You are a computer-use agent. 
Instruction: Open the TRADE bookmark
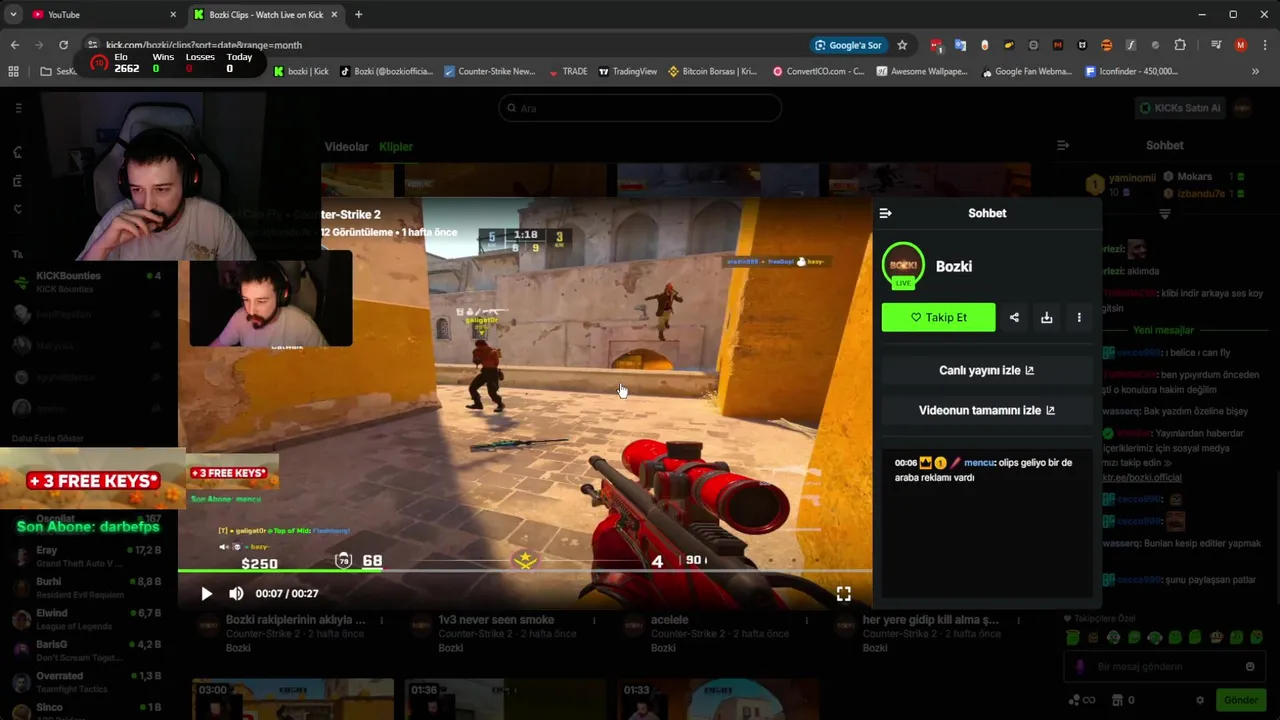tap(569, 71)
